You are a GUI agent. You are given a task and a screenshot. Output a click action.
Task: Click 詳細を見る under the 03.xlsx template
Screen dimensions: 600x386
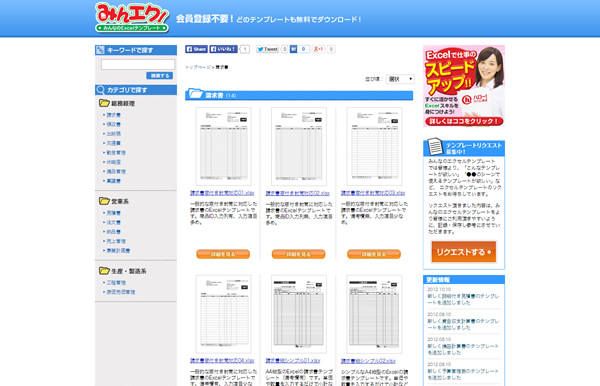pyautogui.click(x=374, y=254)
